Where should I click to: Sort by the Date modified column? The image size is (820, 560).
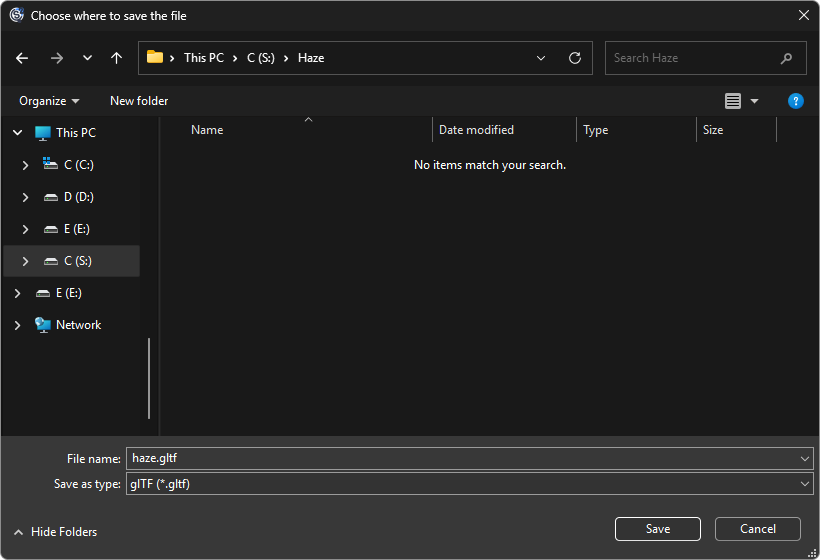click(476, 130)
